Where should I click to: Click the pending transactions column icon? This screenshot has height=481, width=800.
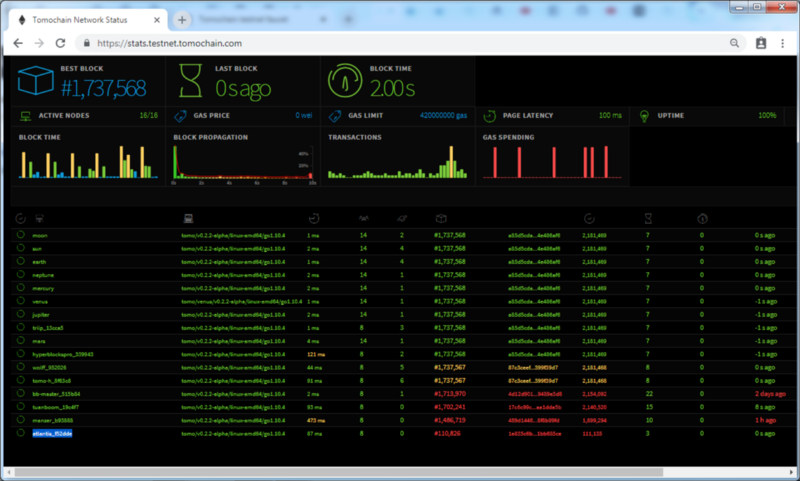point(401,218)
